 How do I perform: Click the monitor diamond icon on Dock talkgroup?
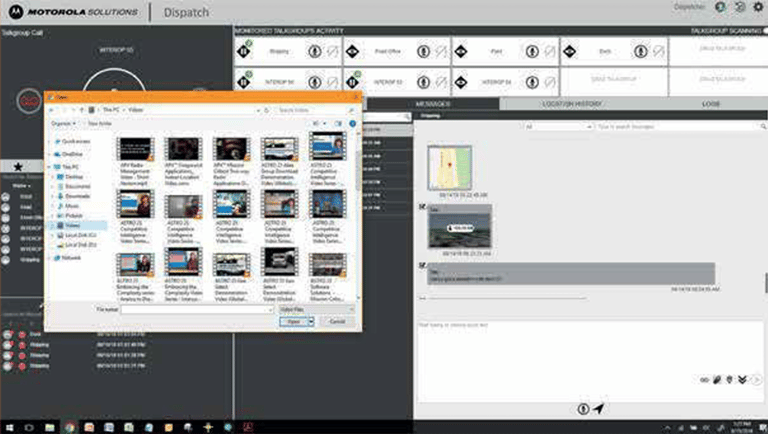570,51
